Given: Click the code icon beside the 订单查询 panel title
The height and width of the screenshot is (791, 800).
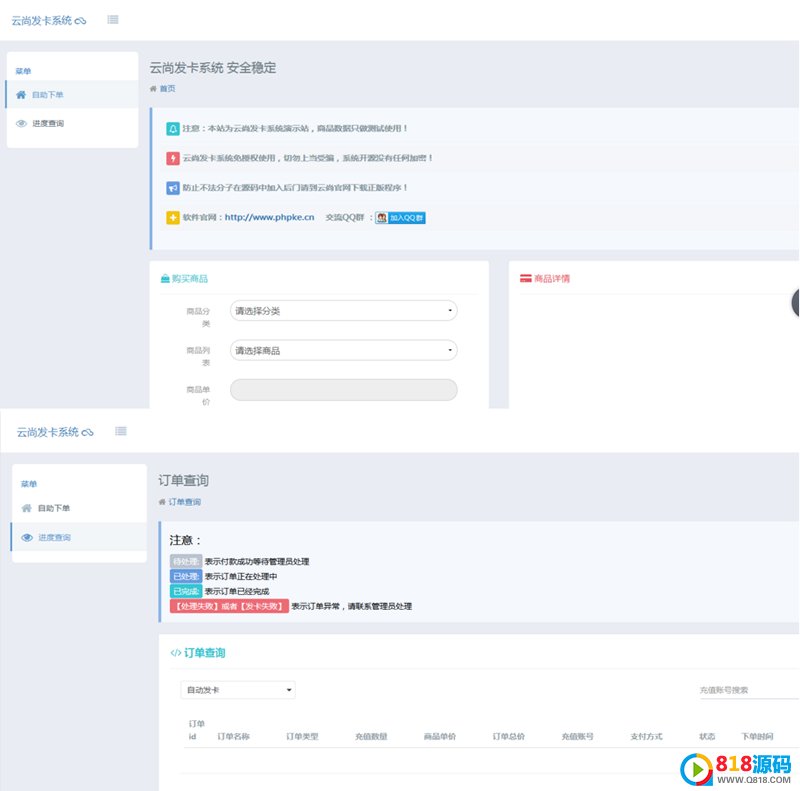Looking at the screenshot, I should click(176, 653).
